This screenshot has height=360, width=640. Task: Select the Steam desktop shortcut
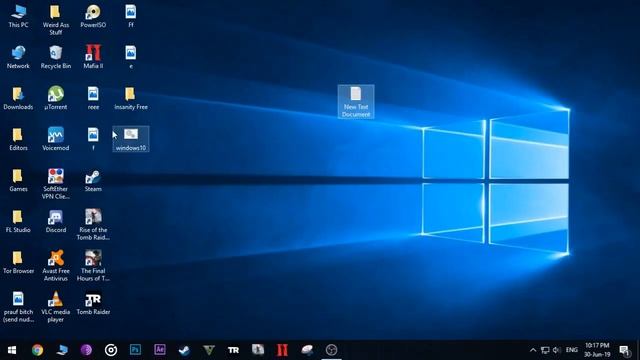click(x=93, y=180)
